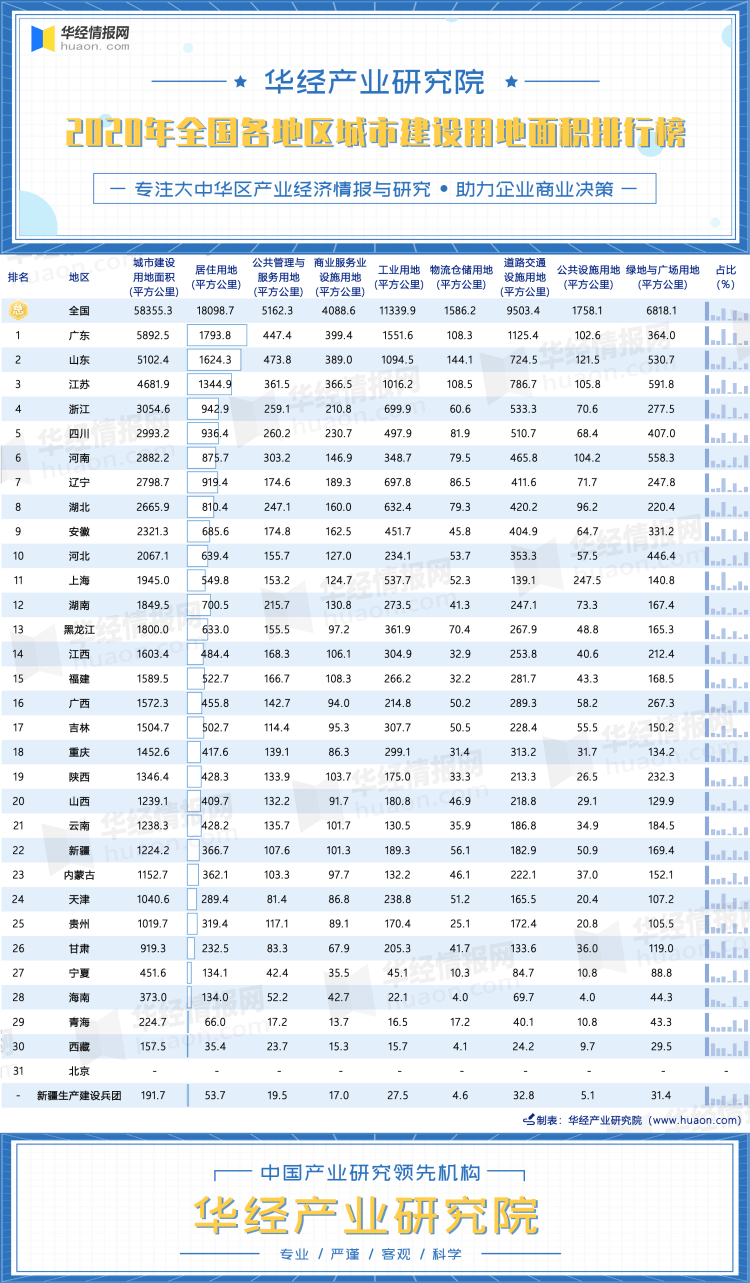Click 新疆 物流仓储用地 value 56.1

pos(460,849)
